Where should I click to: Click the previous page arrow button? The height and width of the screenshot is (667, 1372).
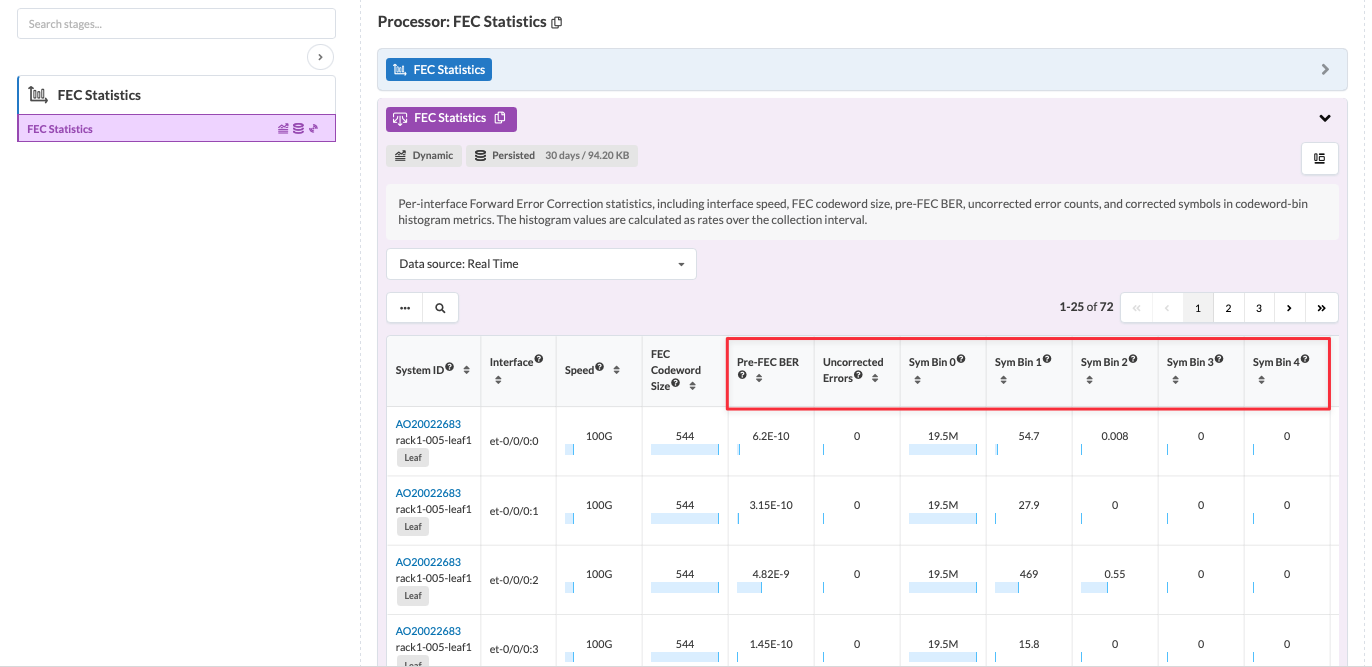tap(1167, 308)
